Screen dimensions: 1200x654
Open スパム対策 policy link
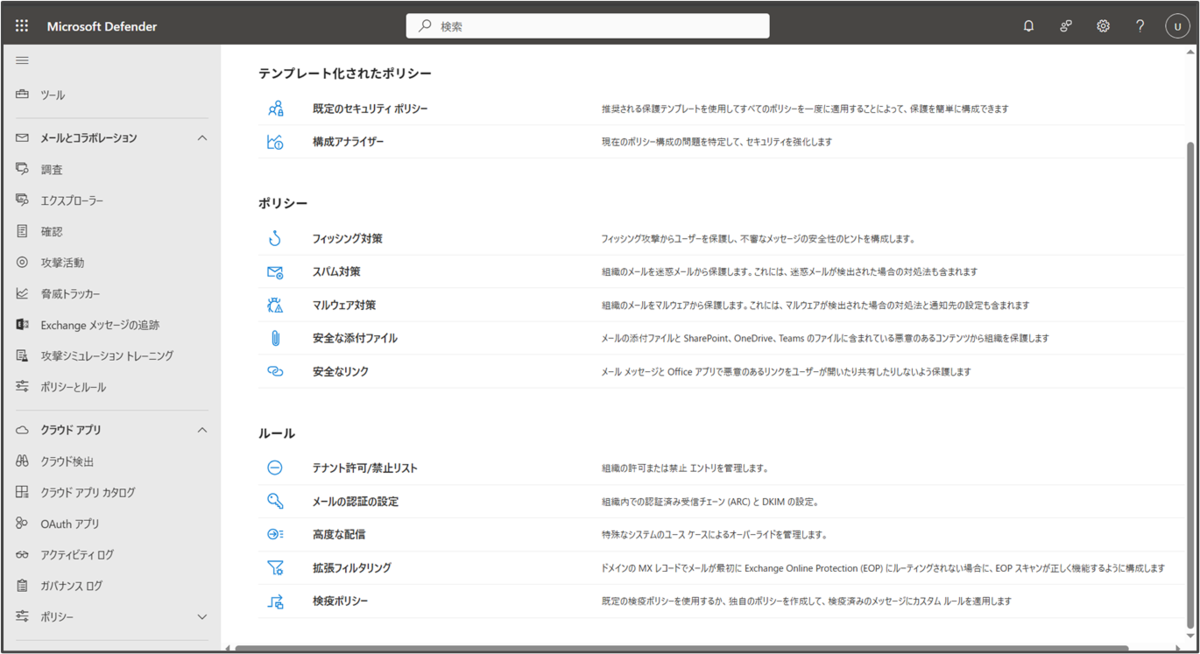pyautogui.click(x=336, y=272)
